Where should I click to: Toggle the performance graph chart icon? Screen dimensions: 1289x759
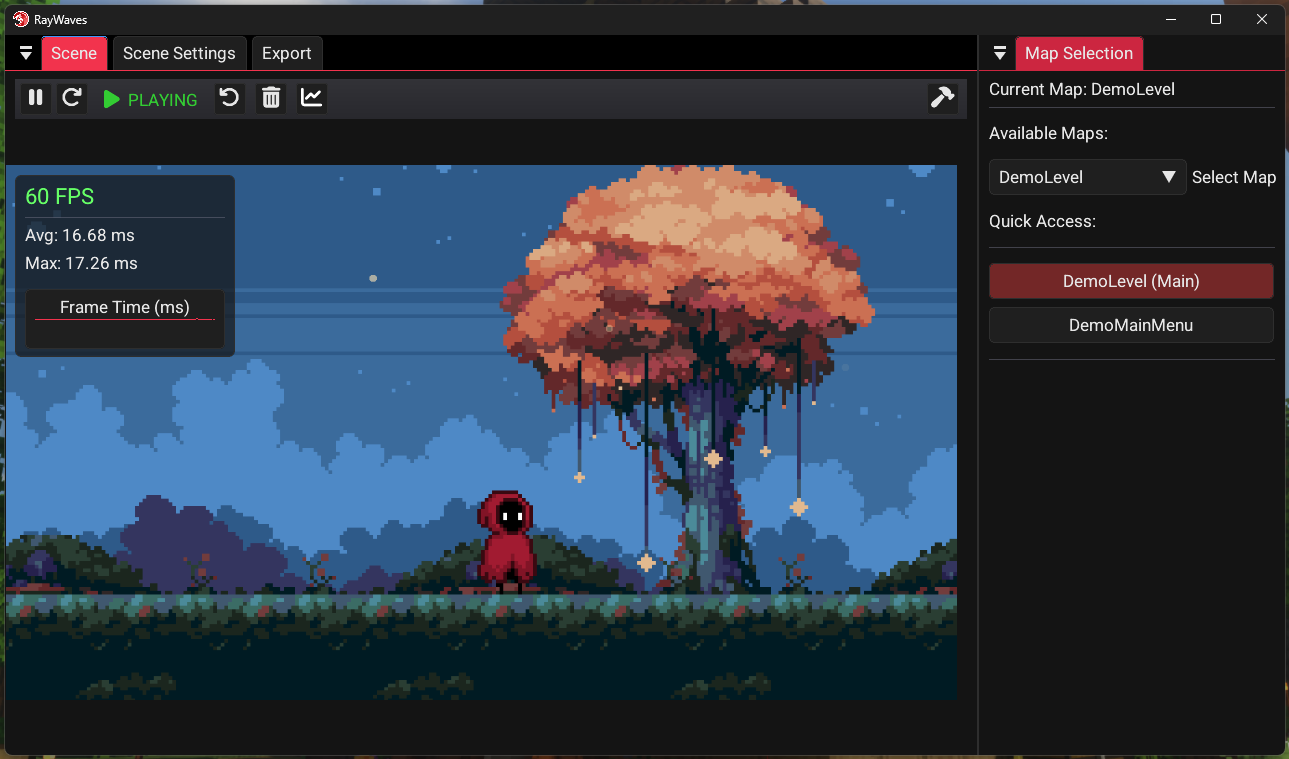pyautogui.click(x=312, y=98)
